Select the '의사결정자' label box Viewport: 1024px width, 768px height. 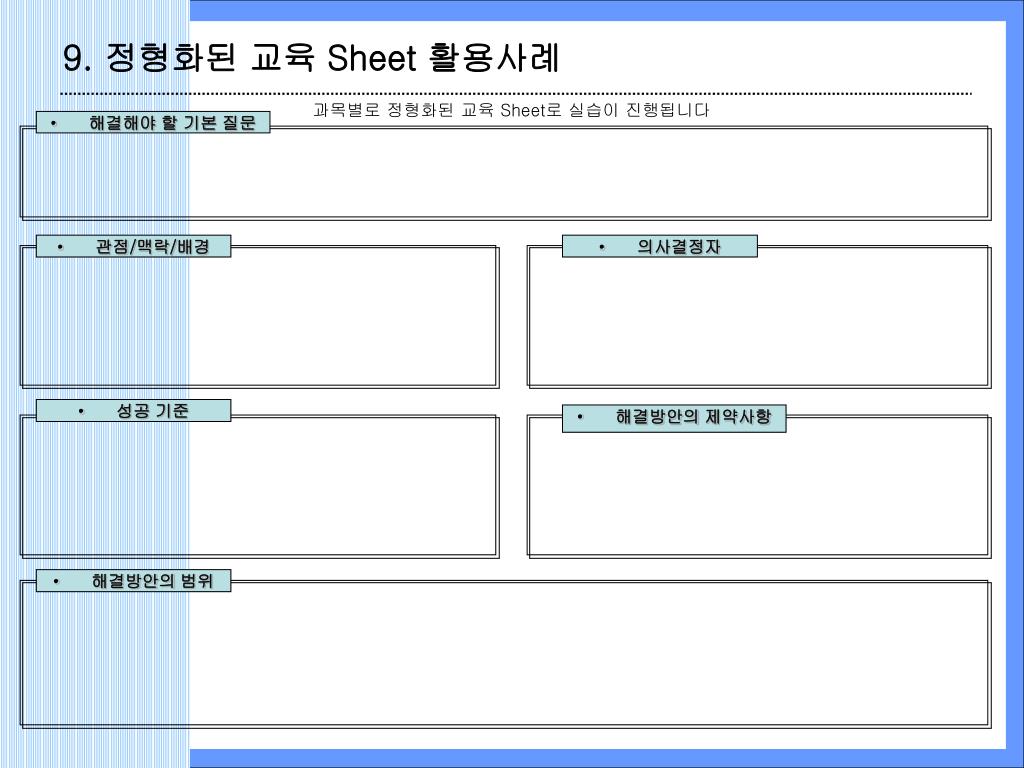pyautogui.click(x=660, y=246)
